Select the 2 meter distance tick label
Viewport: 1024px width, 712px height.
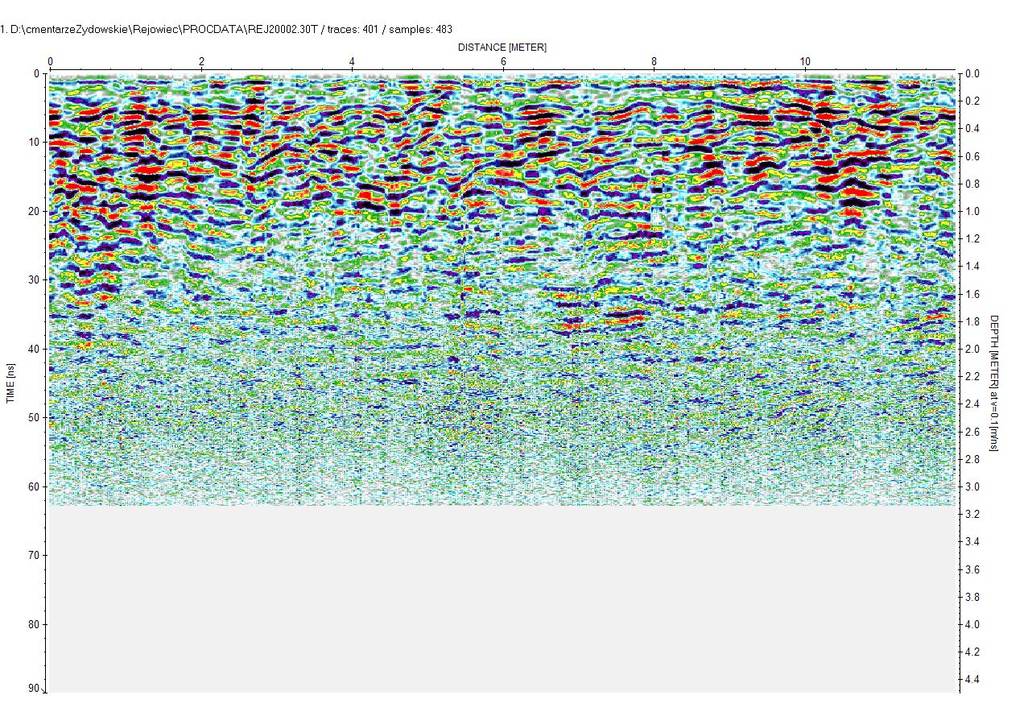coord(202,61)
